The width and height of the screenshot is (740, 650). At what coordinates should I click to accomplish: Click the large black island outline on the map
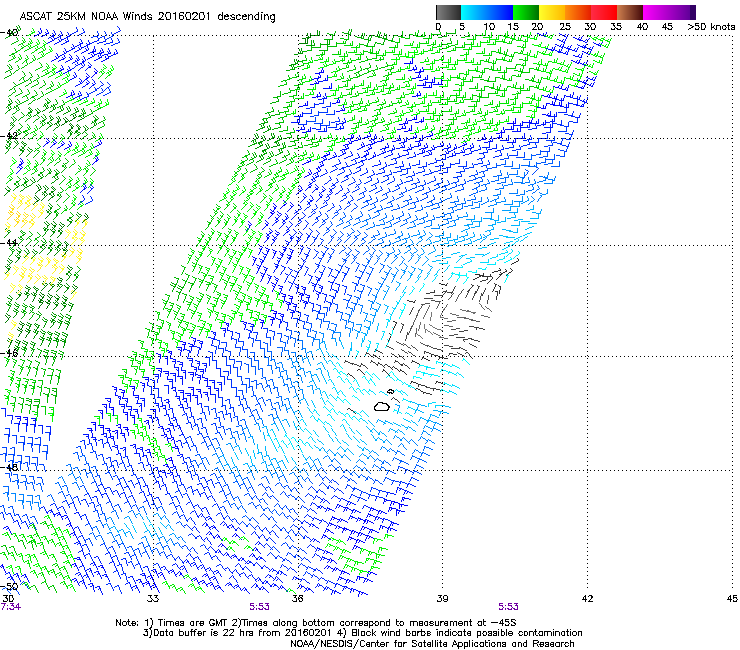click(382, 406)
